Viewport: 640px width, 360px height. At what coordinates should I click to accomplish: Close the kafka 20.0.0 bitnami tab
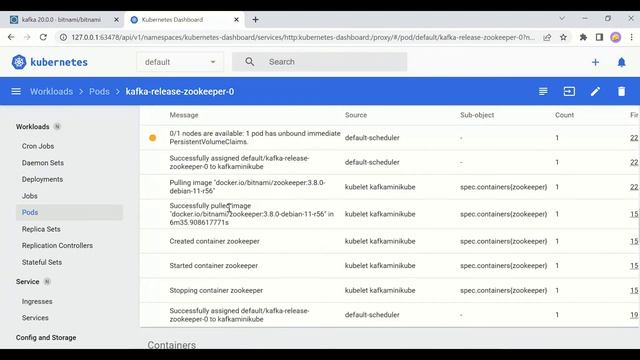[116, 20]
